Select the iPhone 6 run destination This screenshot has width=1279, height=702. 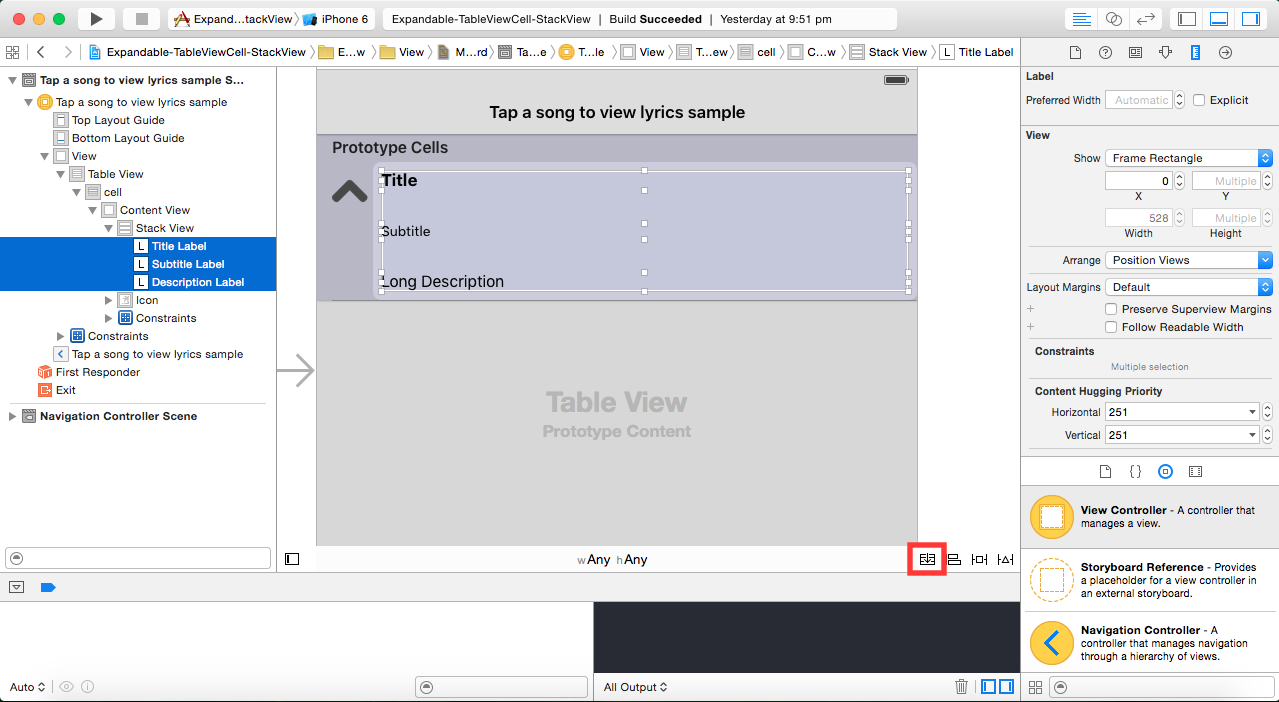tap(335, 19)
